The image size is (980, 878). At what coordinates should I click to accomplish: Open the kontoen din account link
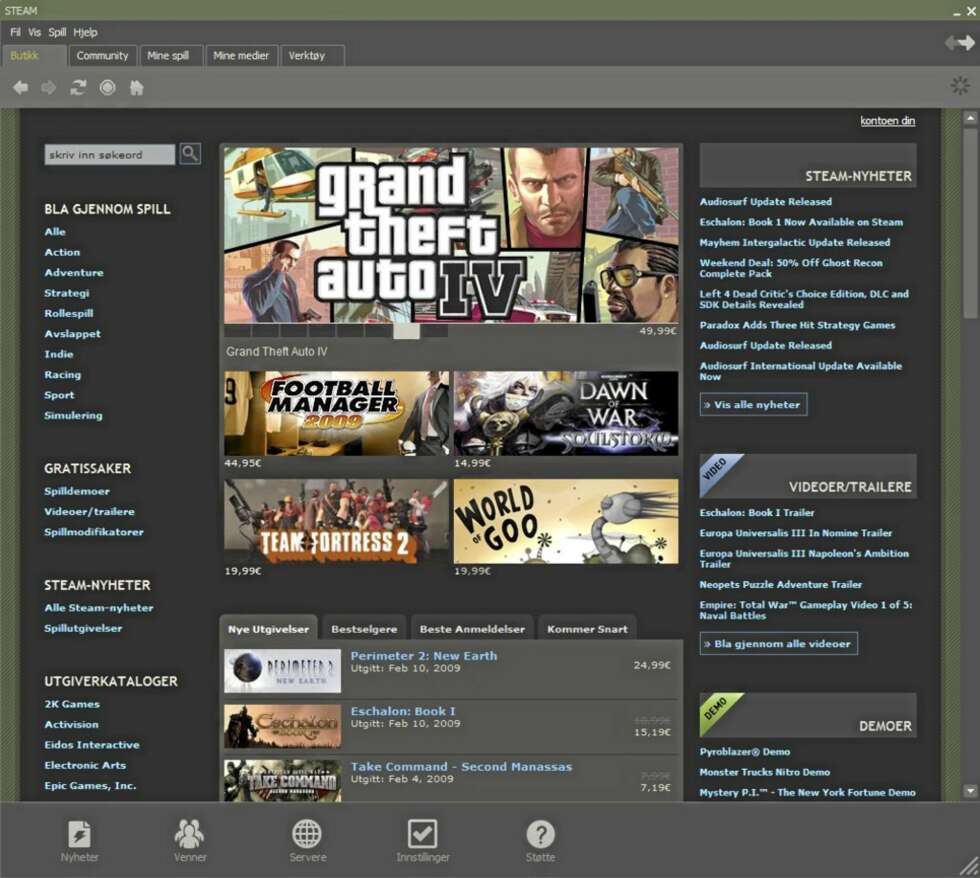(x=888, y=121)
